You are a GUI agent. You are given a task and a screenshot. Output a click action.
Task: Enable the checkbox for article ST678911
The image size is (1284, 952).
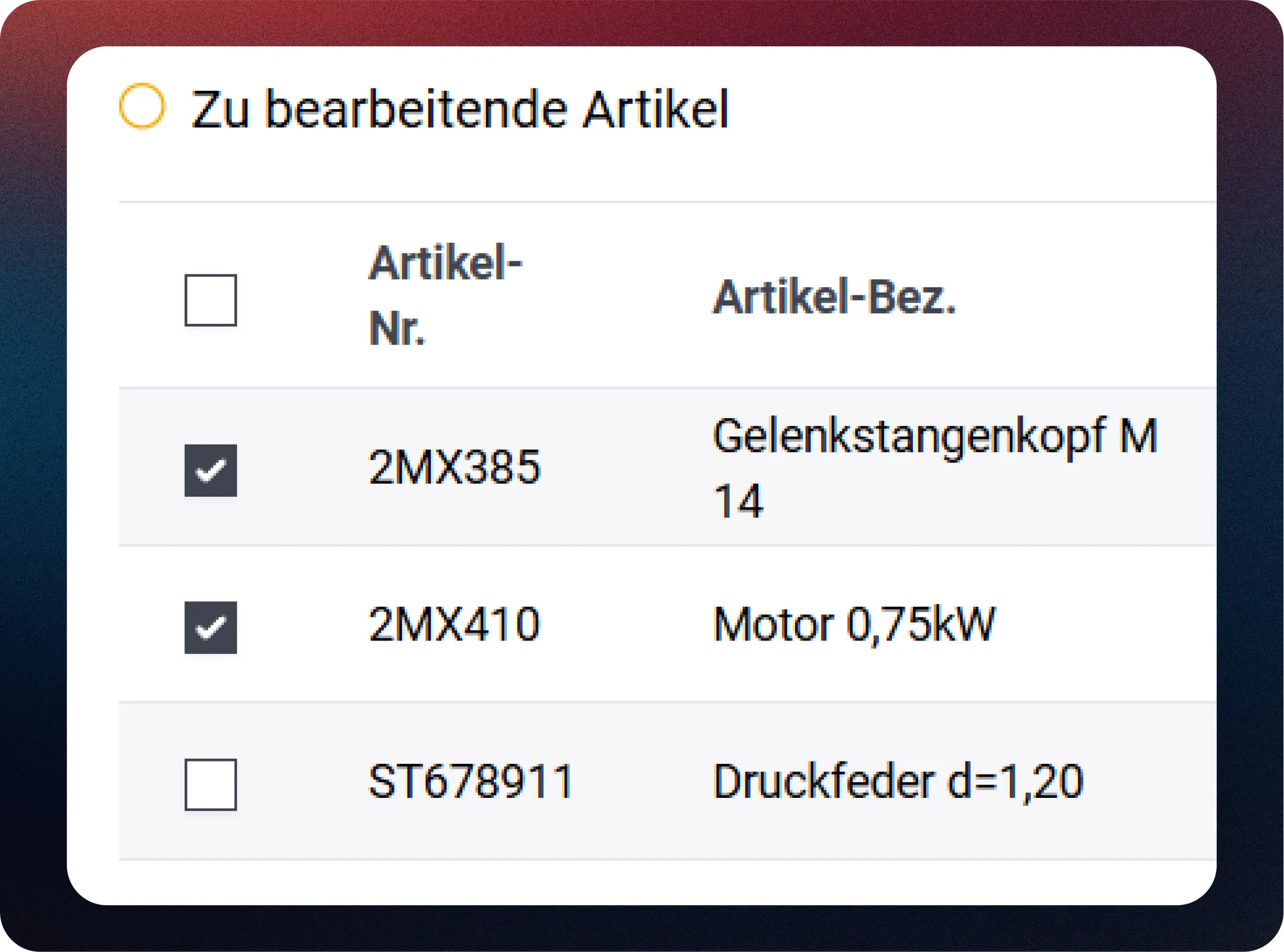tap(211, 785)
